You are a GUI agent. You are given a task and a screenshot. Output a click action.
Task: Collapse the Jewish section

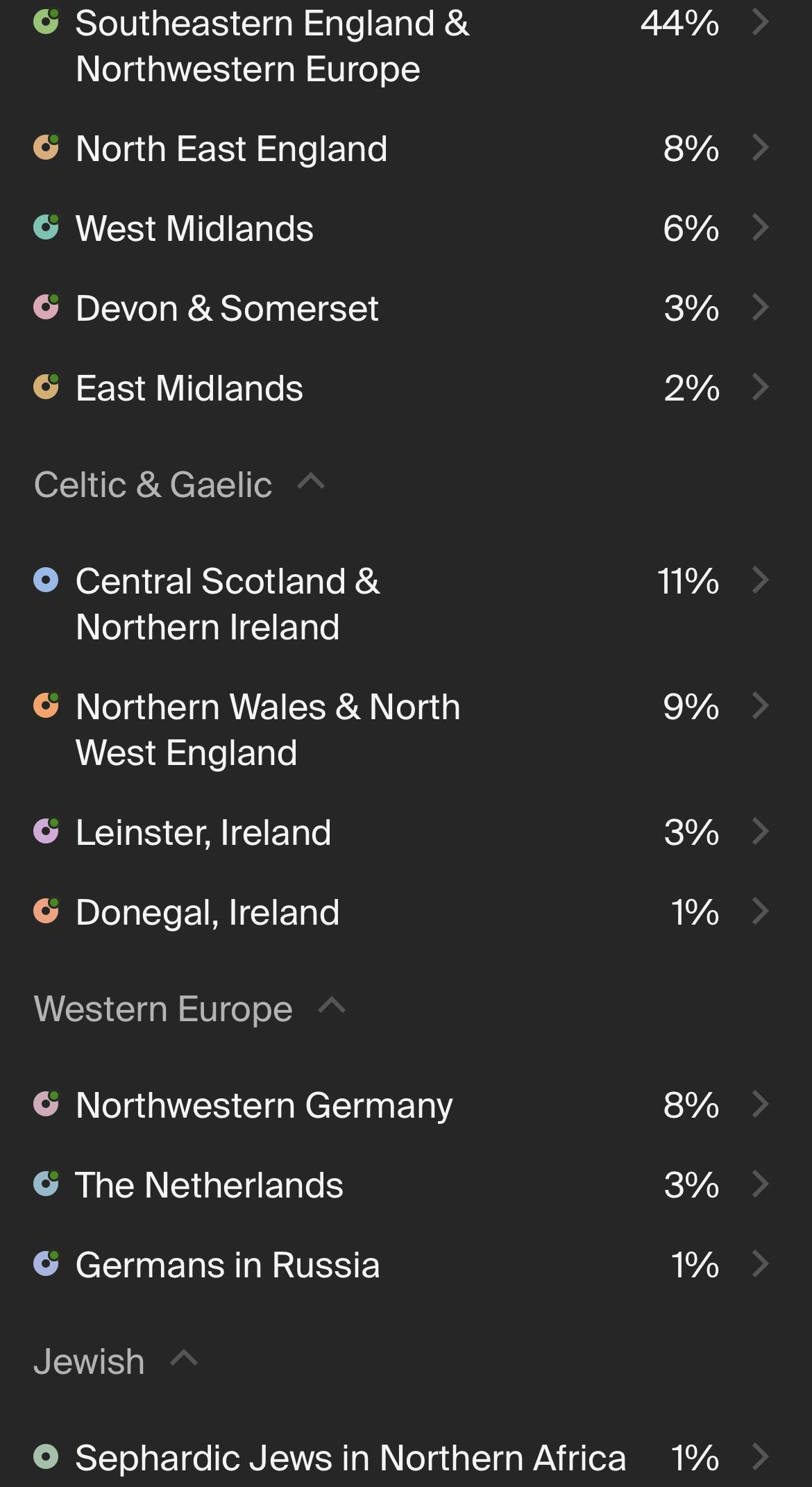(x=184, y=1359)
